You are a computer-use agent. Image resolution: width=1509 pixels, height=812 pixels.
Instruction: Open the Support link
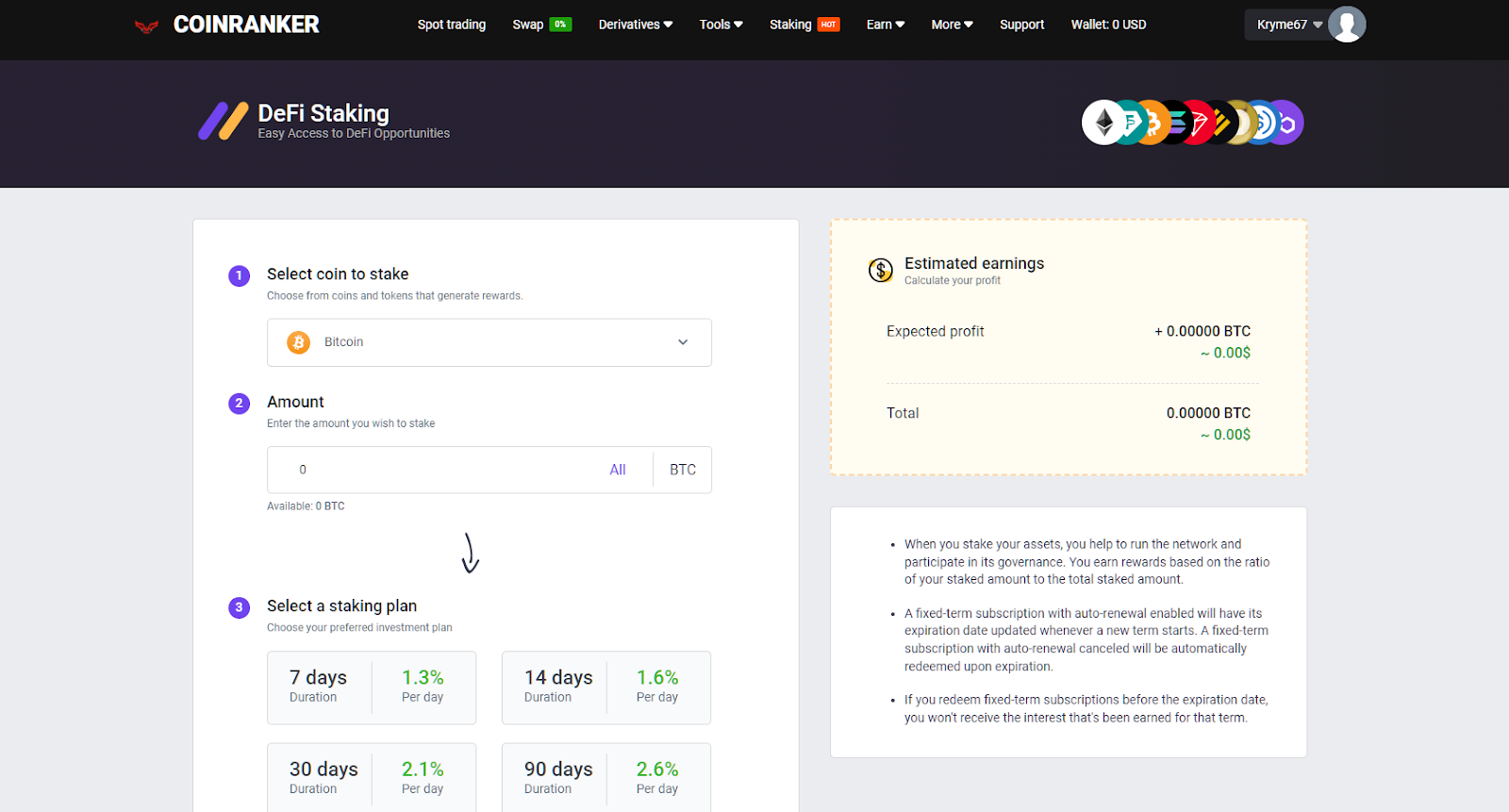click(1021, 25)
